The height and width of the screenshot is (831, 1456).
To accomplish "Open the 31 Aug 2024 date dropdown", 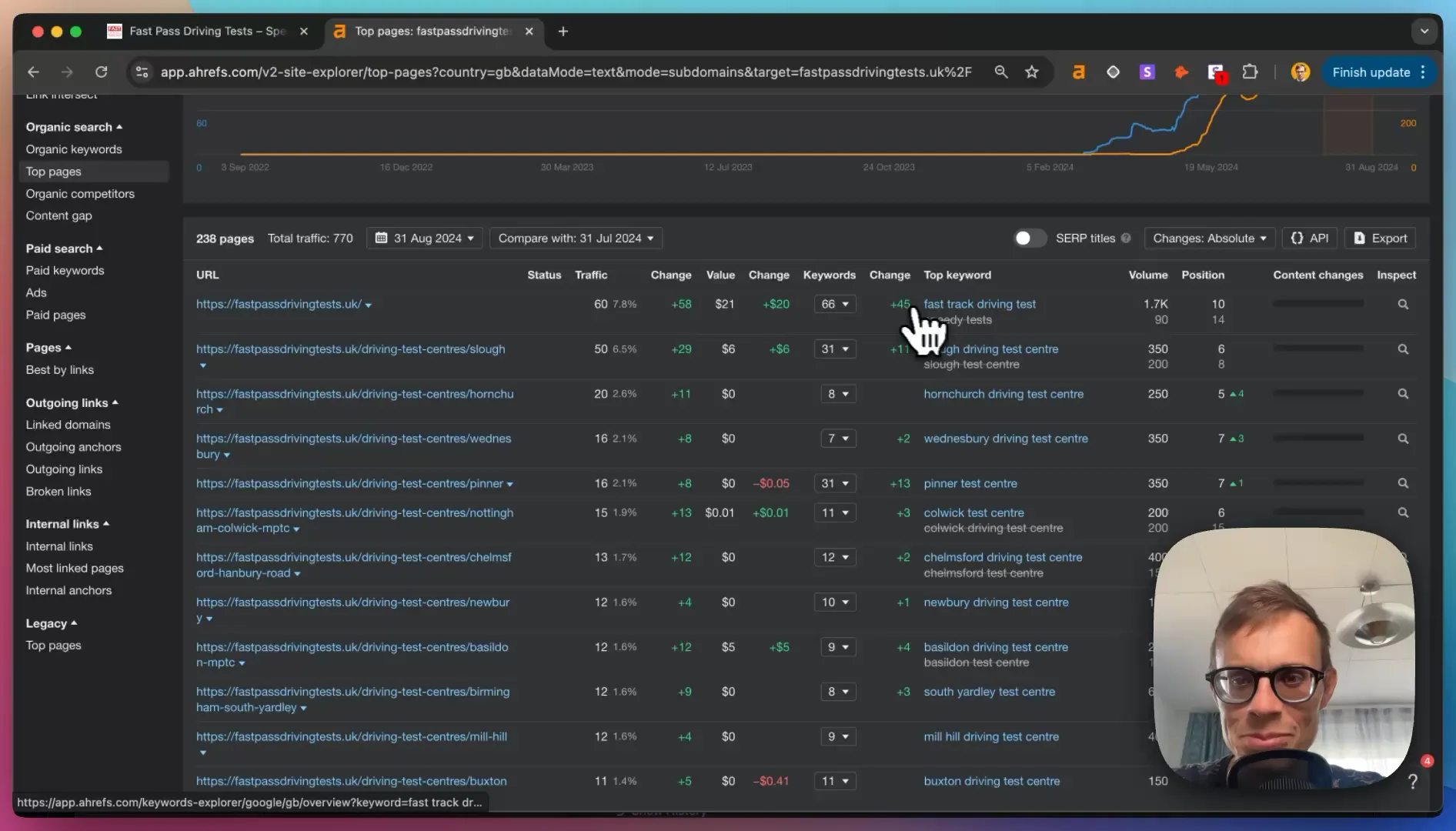I will click(x=426, y=239).
